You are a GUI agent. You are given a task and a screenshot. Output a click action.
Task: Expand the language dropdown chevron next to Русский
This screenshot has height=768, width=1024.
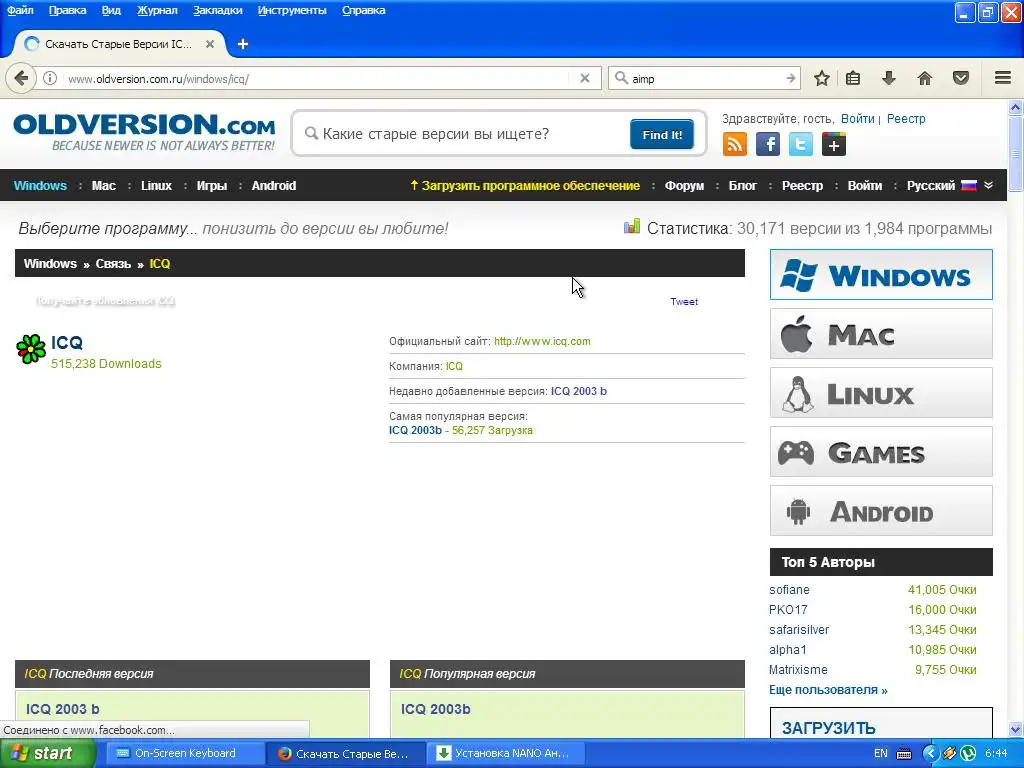[989, 185]
